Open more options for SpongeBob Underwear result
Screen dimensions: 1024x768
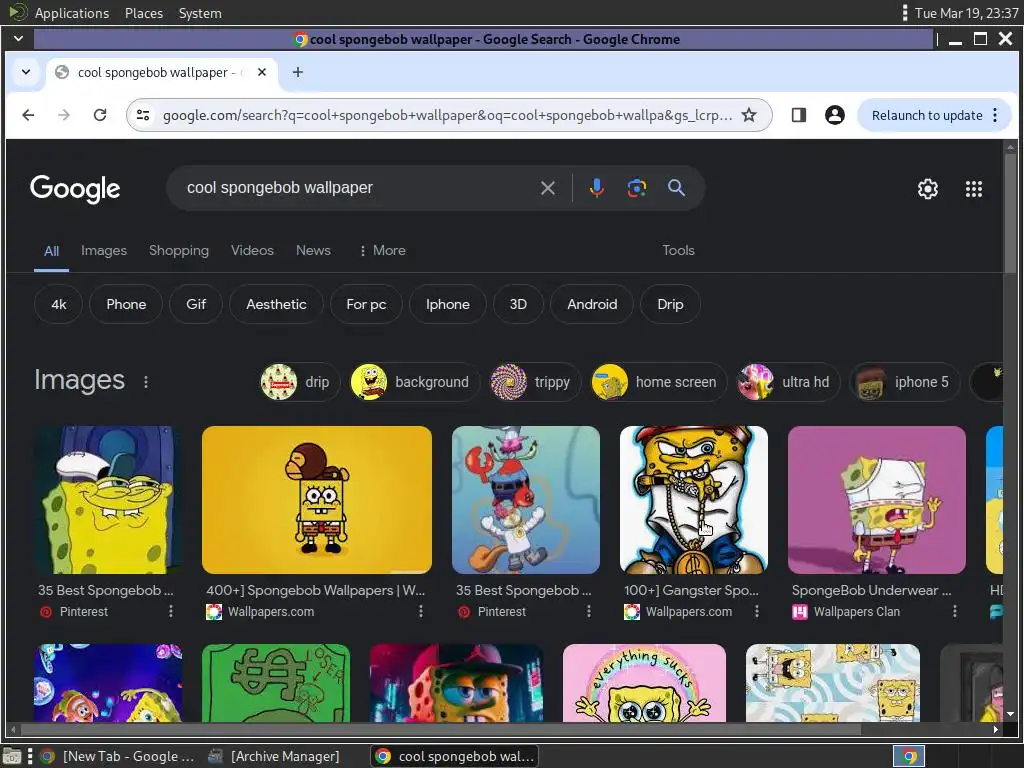tap(954, 611)
